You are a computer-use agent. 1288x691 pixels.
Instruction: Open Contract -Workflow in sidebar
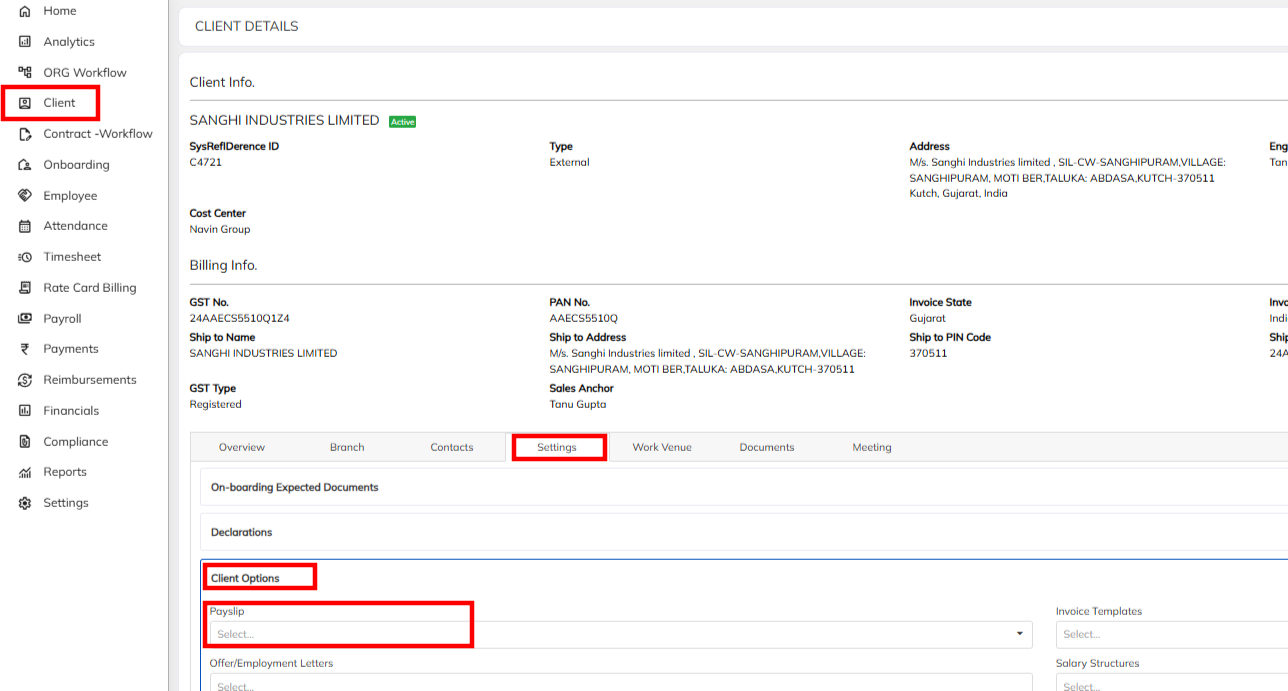tap(98, 134)
